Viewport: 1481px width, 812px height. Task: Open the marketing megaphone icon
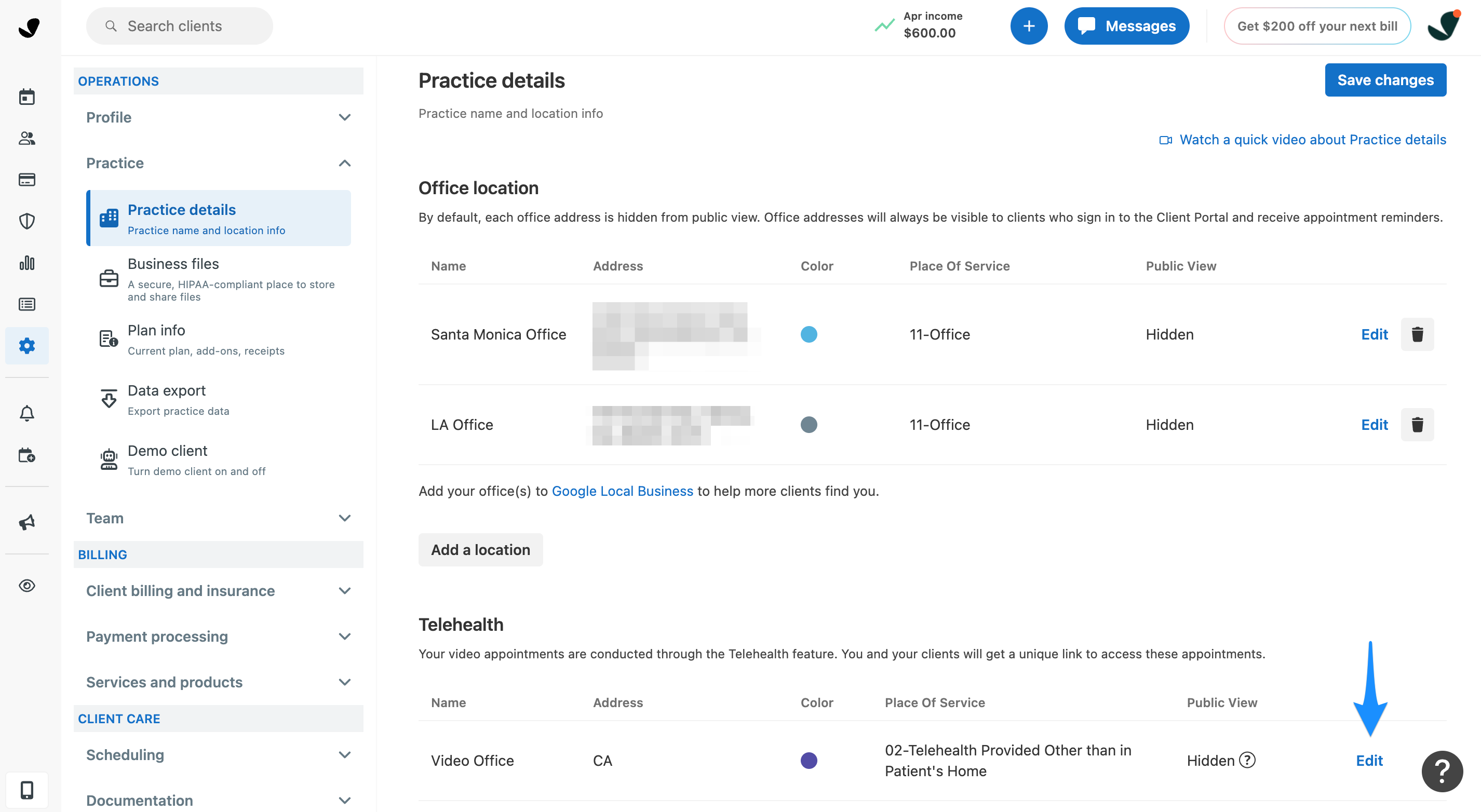coord(27,522)
